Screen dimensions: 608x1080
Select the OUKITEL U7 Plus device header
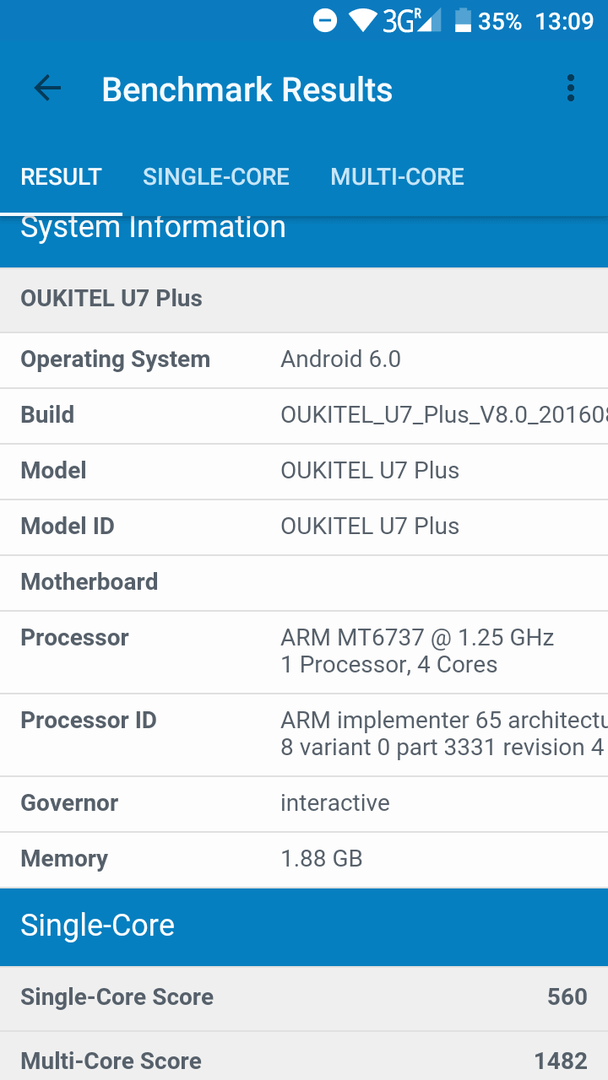coord(304,299)
